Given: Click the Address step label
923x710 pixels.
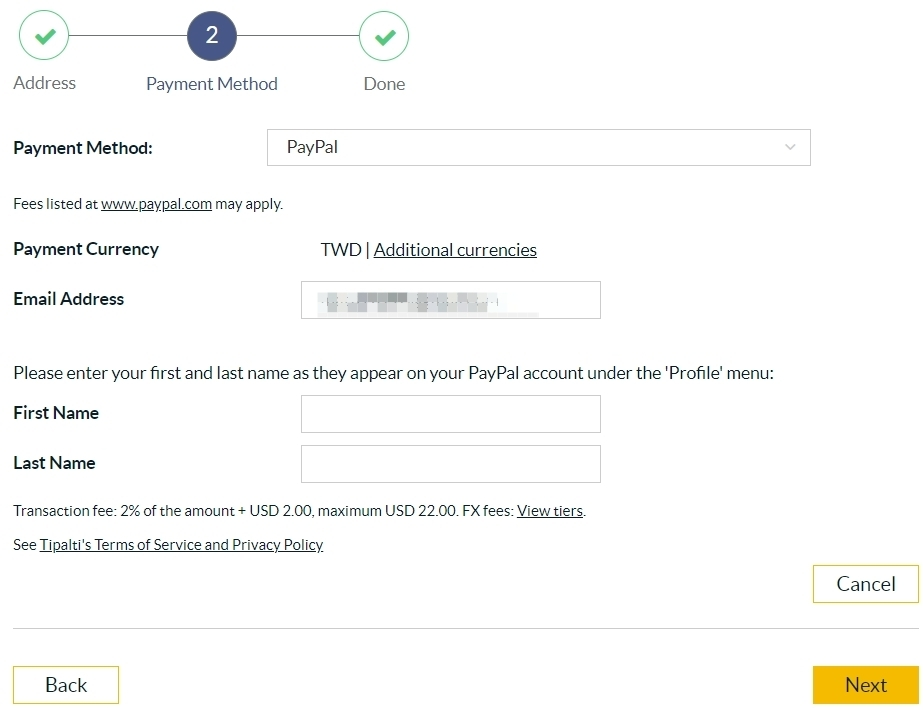Looking at the screenshot, I should click(x=45, y=83).
